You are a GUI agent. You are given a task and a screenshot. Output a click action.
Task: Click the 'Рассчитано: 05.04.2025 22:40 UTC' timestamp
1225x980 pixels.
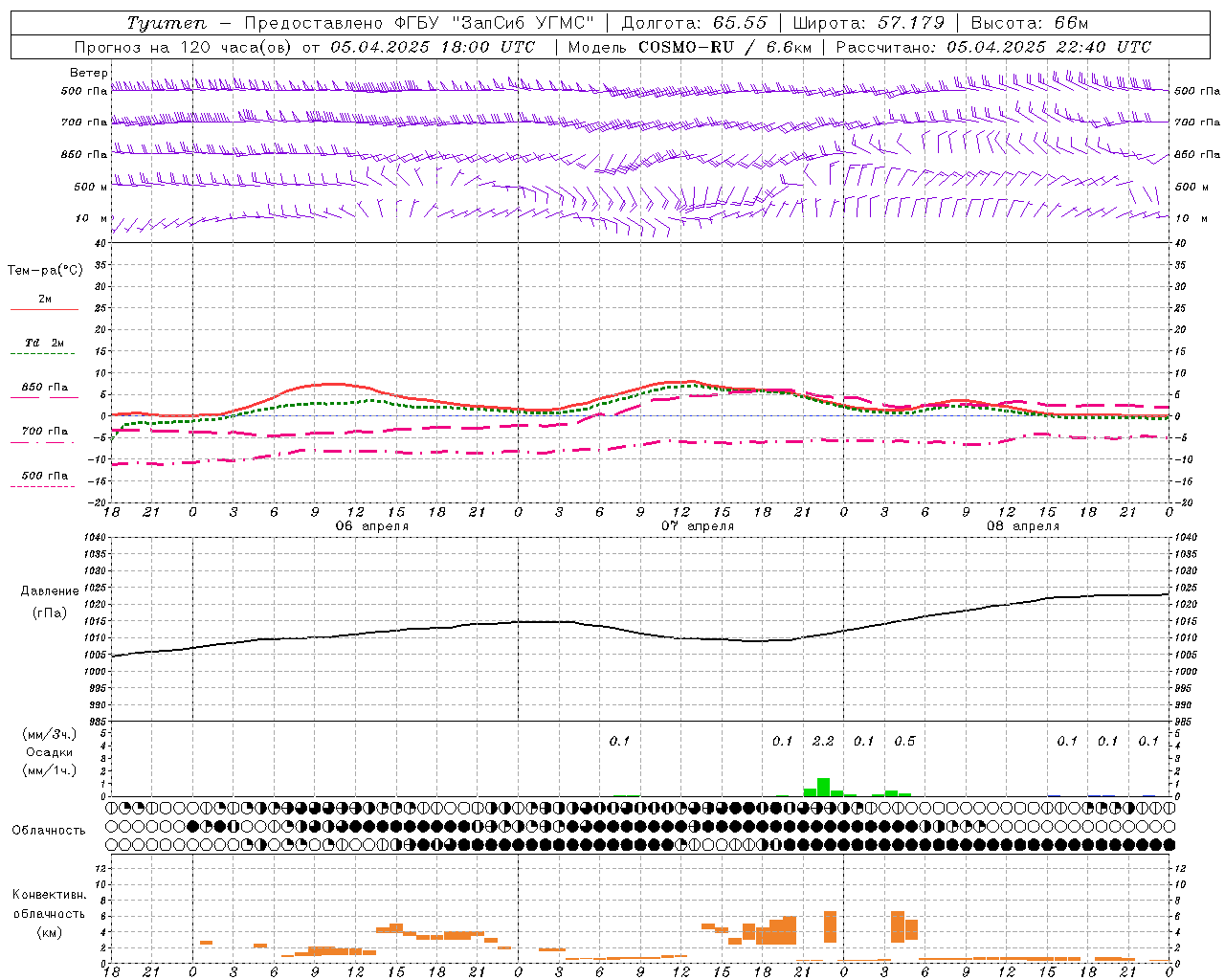point(993,47)
